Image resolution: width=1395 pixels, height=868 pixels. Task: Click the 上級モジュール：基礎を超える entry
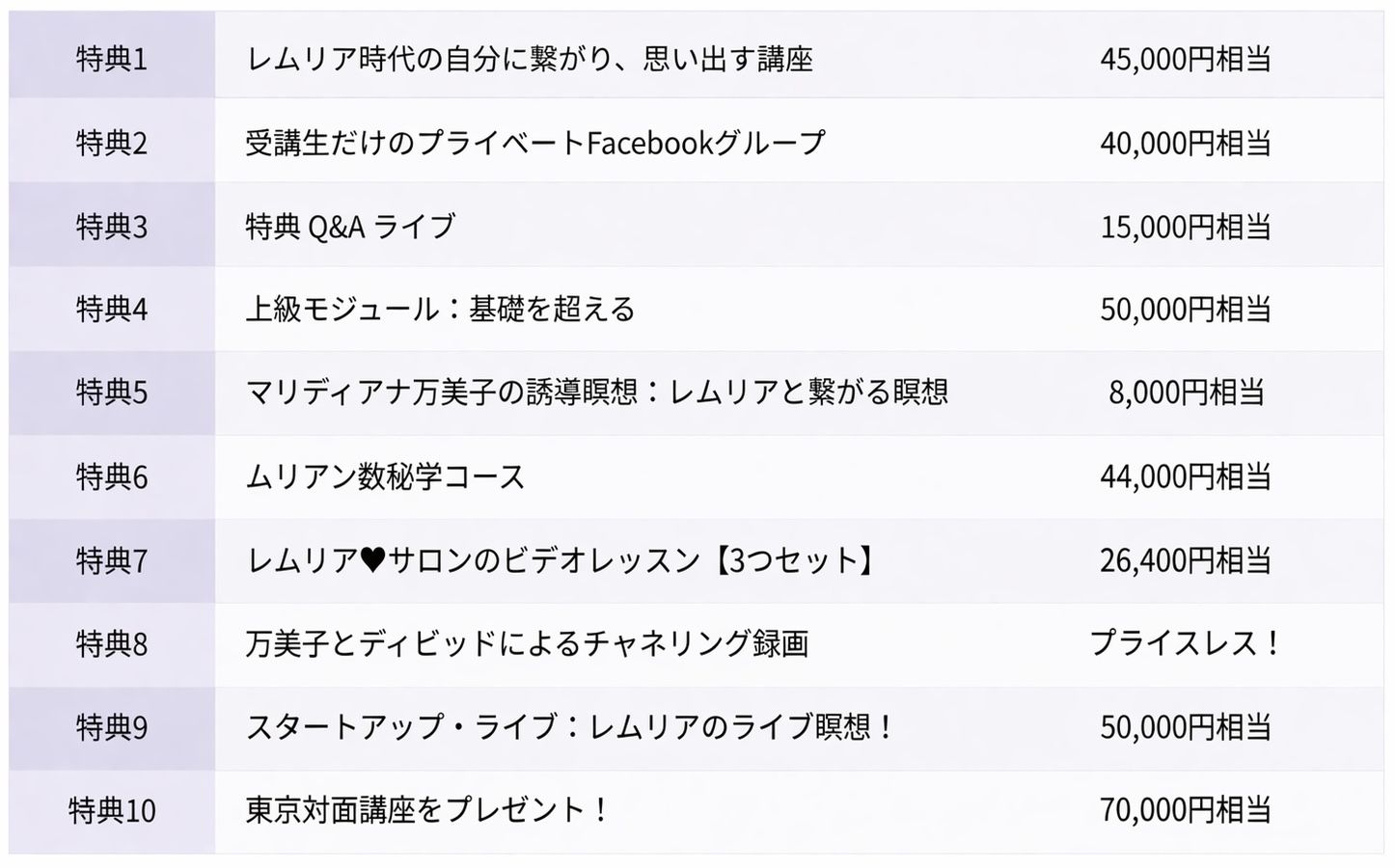point(440,310)
